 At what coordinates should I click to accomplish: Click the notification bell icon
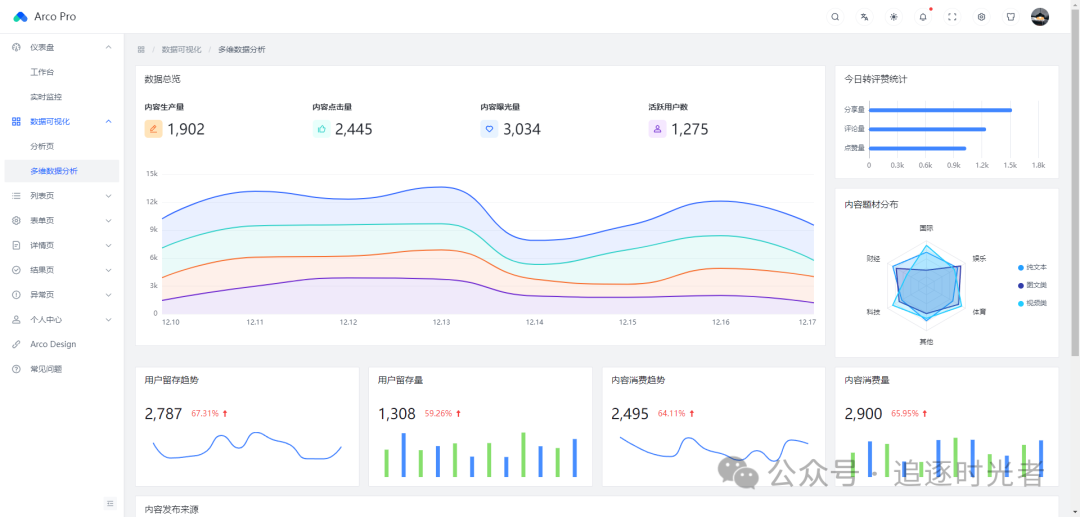click(x=923, y=17)
